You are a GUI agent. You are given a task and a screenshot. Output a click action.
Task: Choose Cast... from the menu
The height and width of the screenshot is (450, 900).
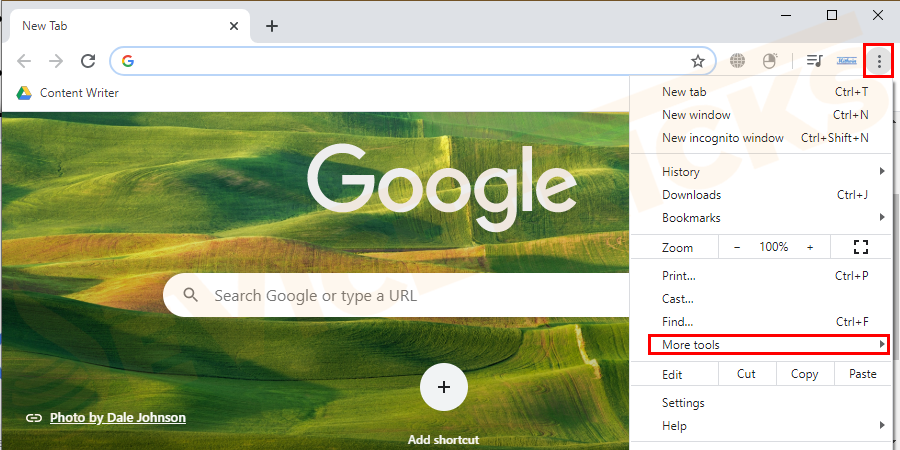click(x=761, y=298)
